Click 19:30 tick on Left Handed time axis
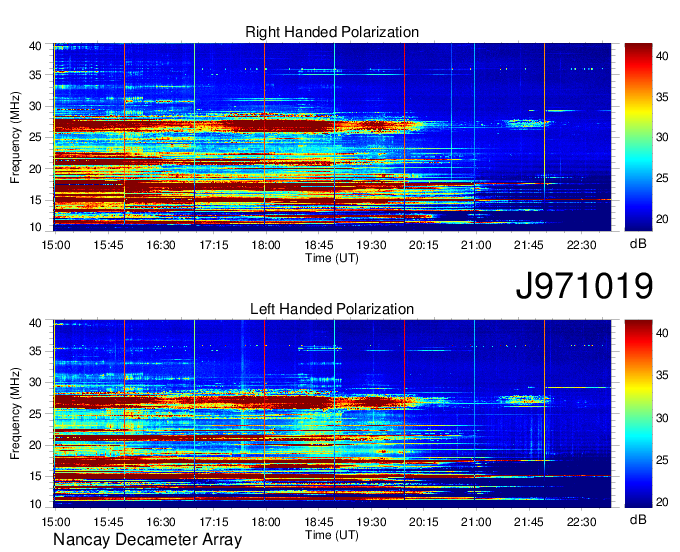 tap(371, 522)
